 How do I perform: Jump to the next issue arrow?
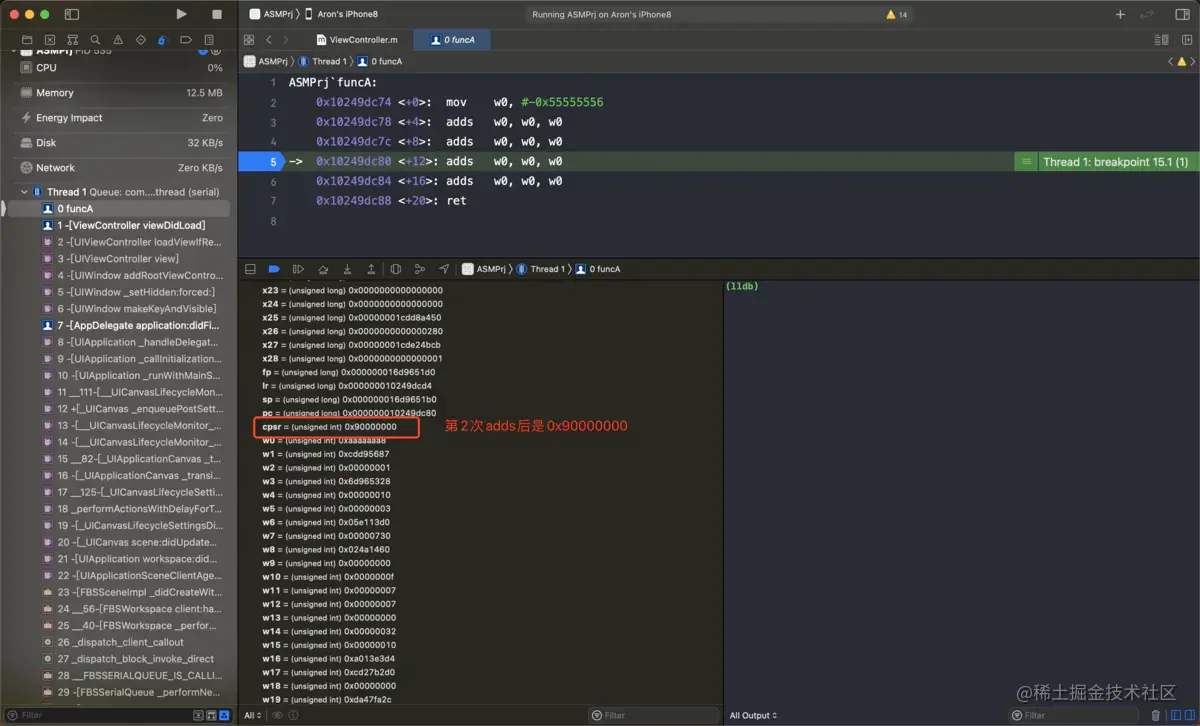[x=1193, y=61]
